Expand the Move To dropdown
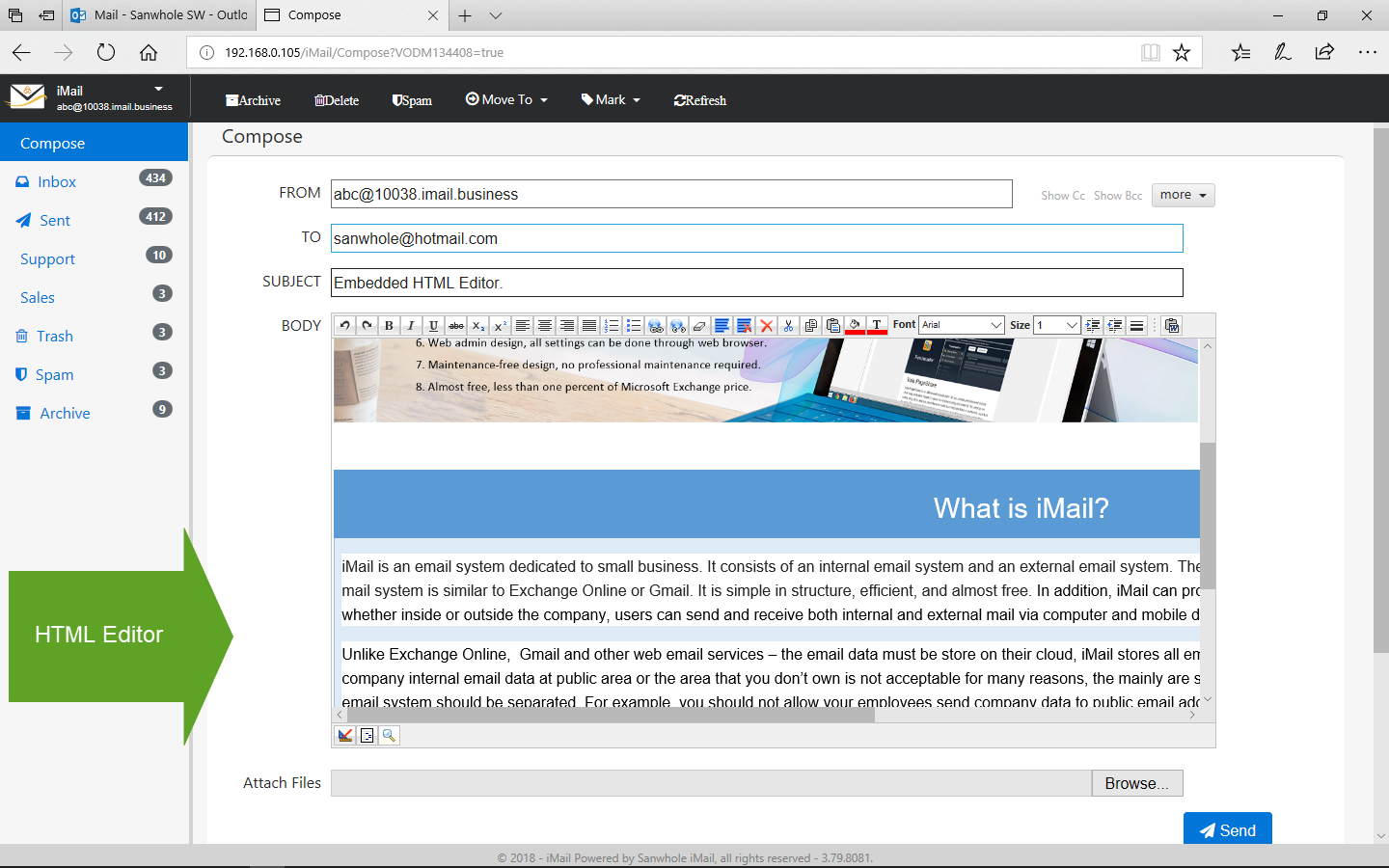Screen dimensions: 1389x868 click(506, 99)
